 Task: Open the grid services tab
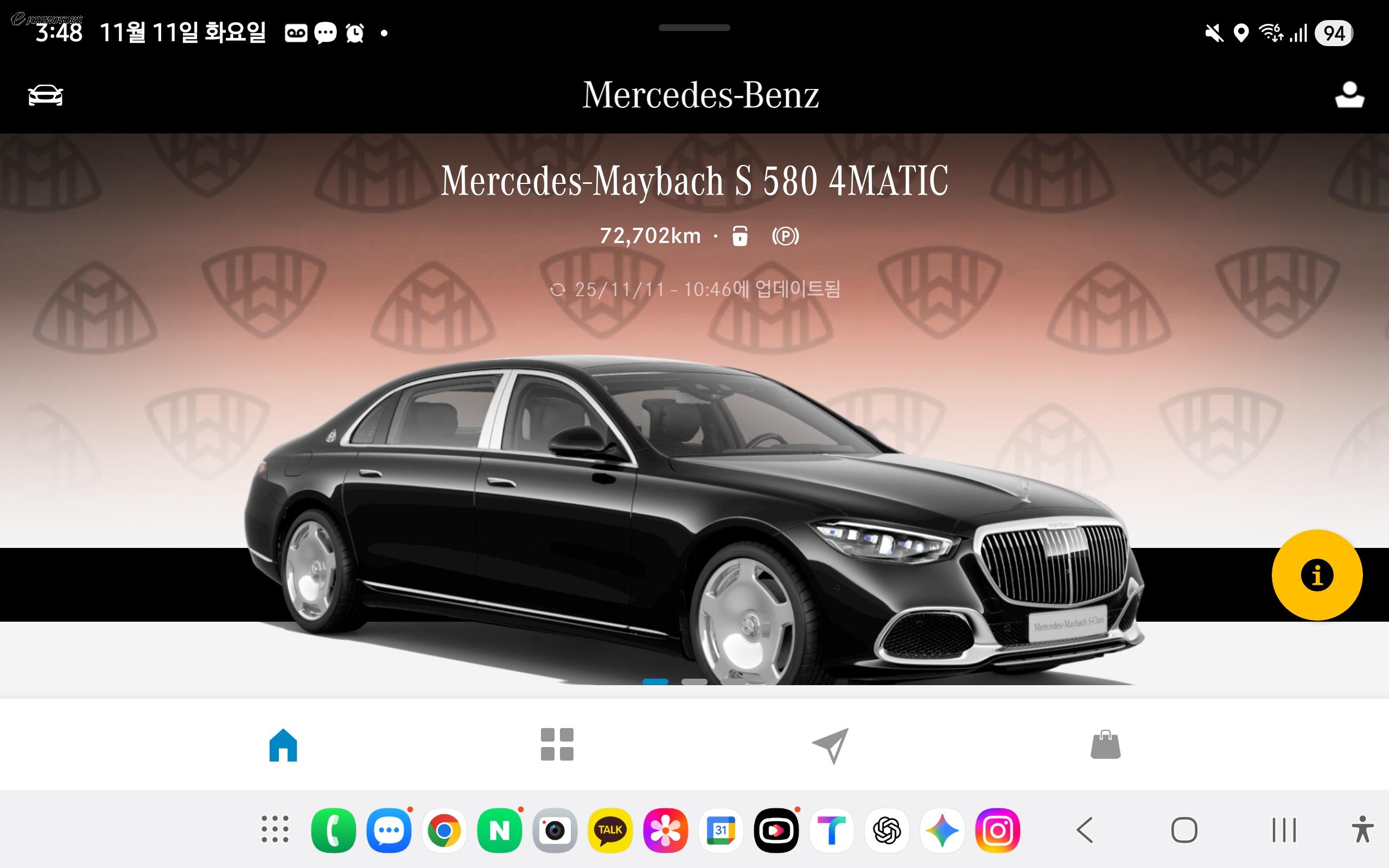557,744
